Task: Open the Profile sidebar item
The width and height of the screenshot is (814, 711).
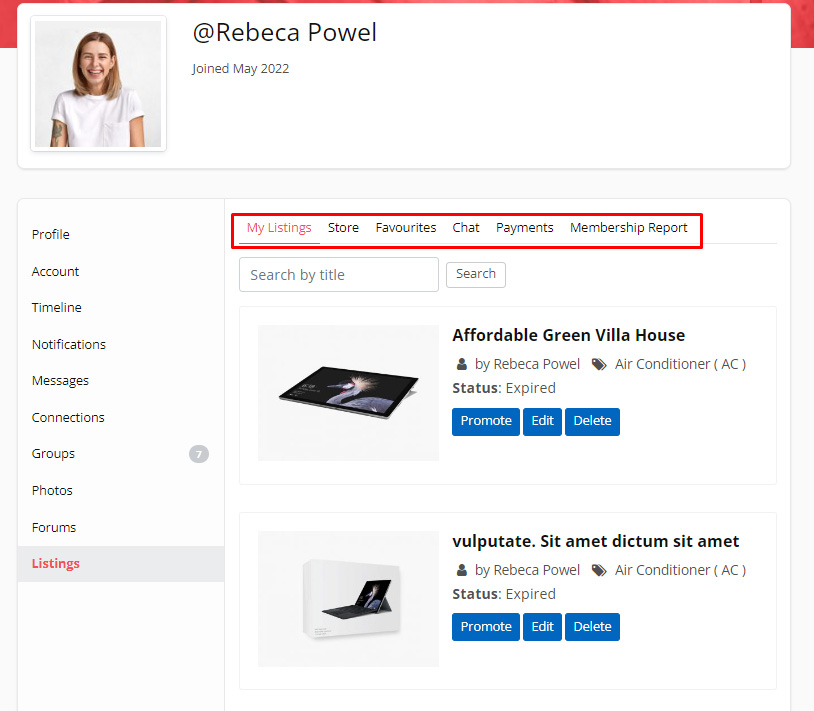Action: point(50,235)
